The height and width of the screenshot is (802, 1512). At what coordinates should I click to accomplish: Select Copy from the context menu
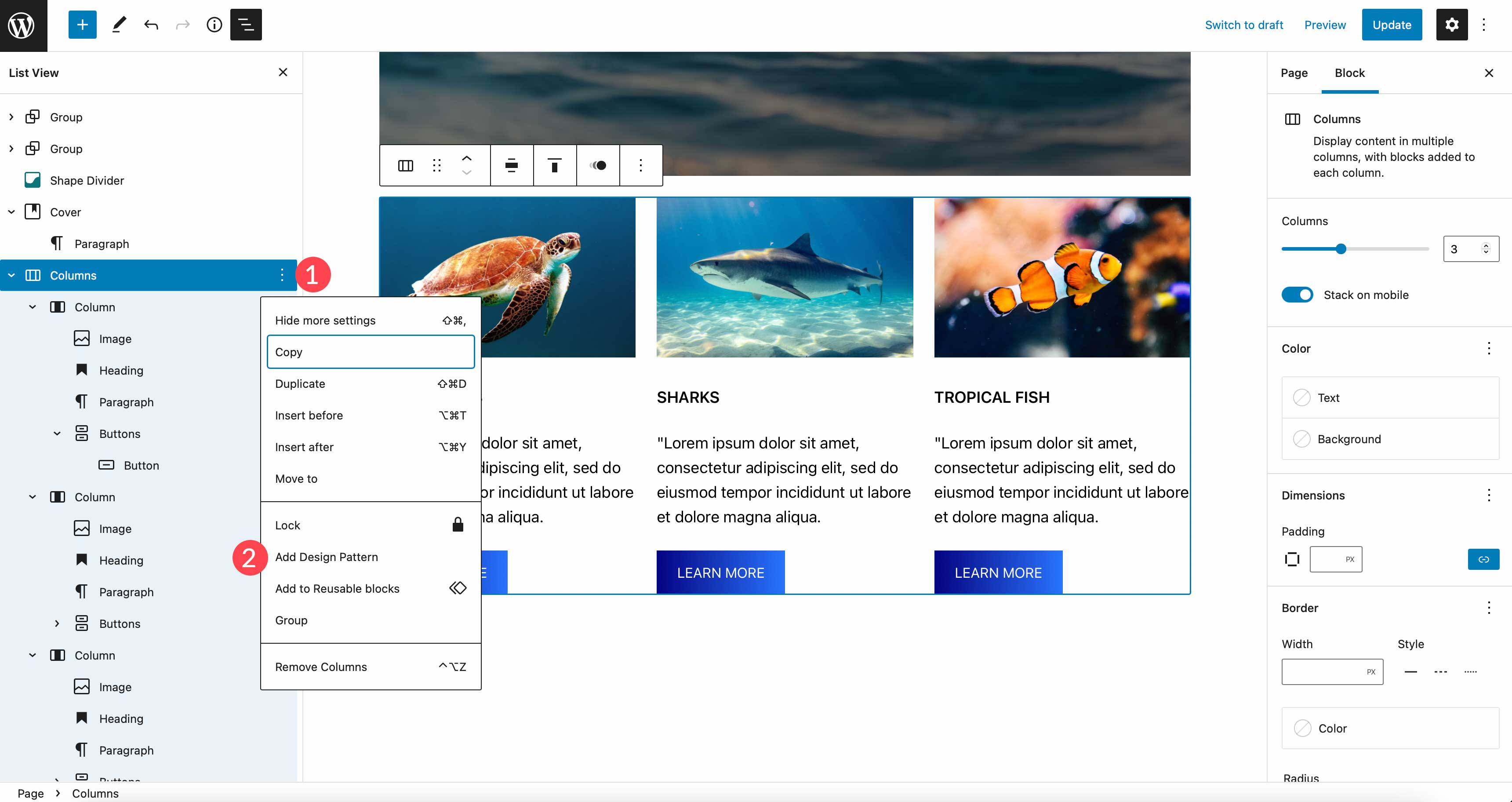click(x=370, y=351)
